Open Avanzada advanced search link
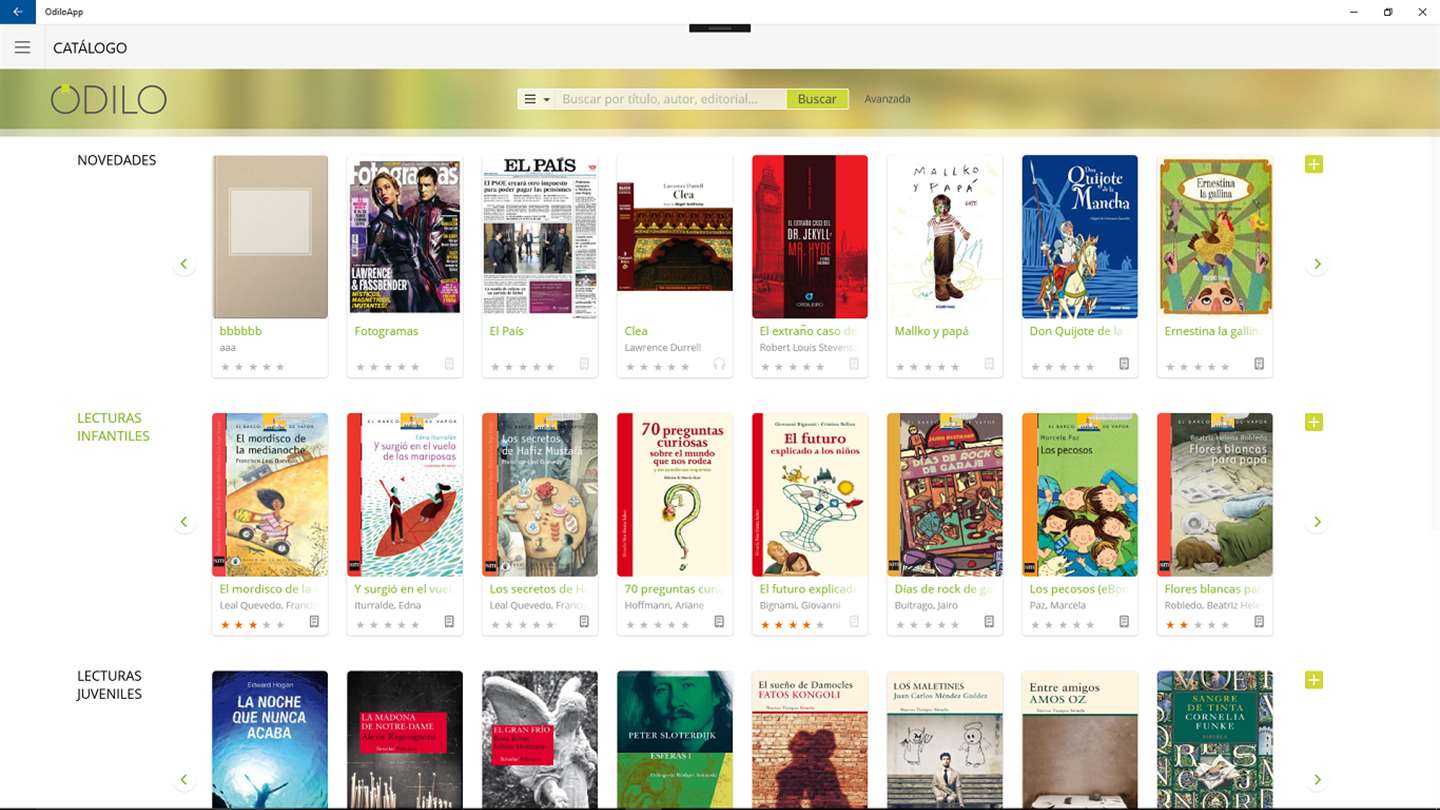 tap(887, 99)
